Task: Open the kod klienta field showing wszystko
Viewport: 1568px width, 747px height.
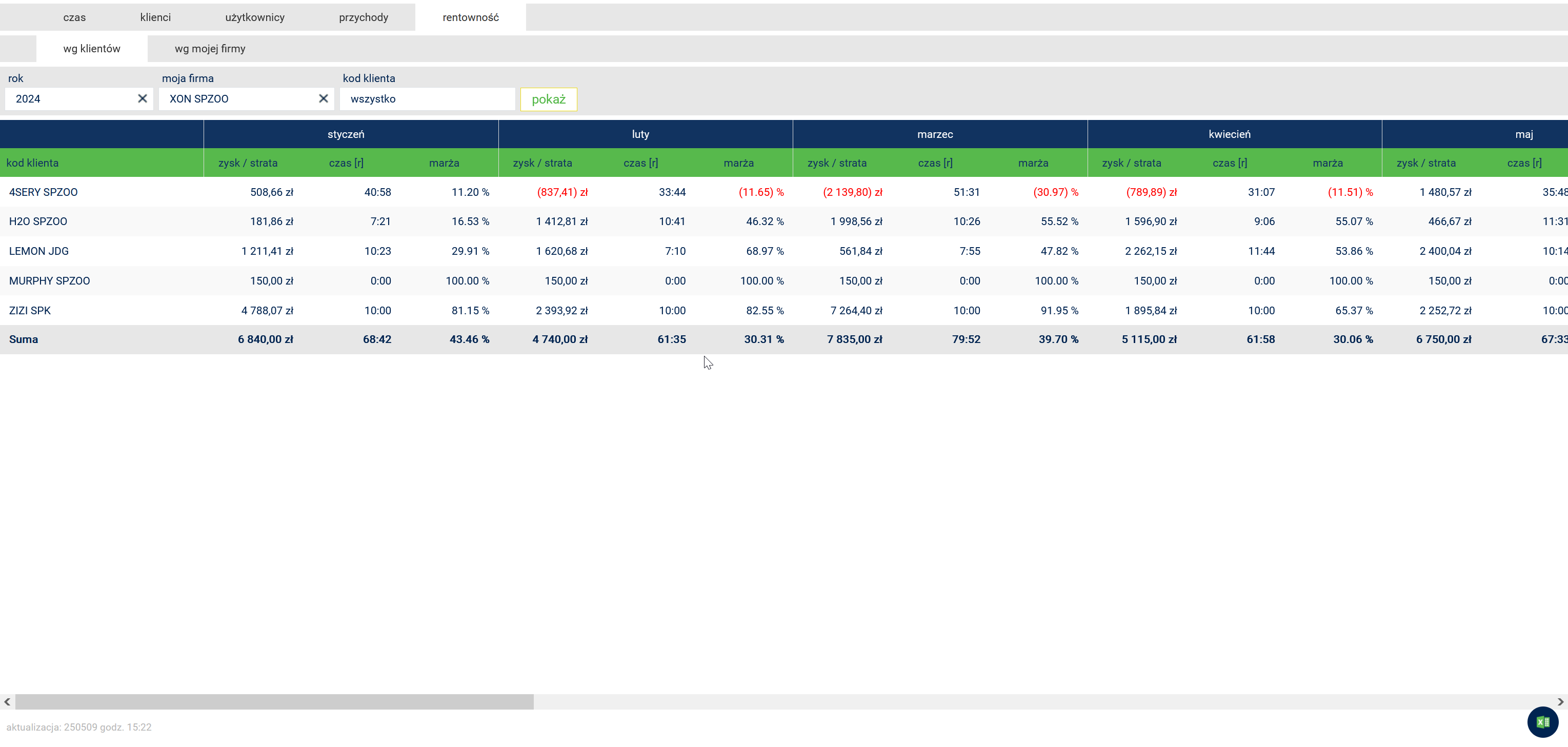Action: pos(427,98)
